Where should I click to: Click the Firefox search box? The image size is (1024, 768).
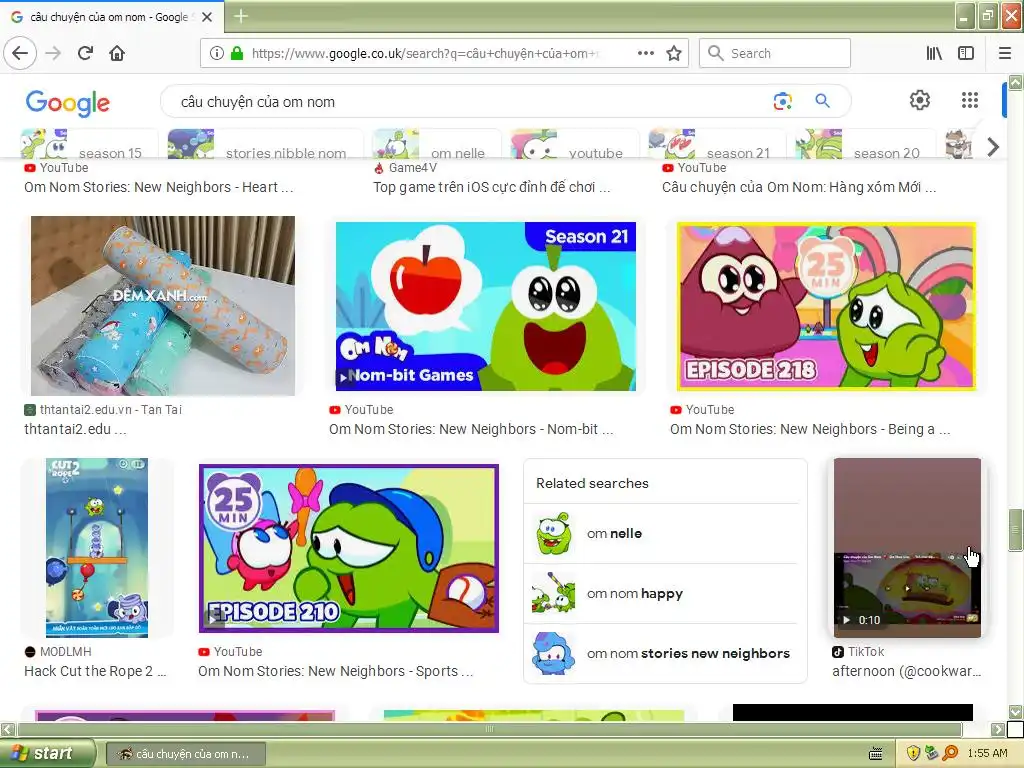[x=775, y=53]
